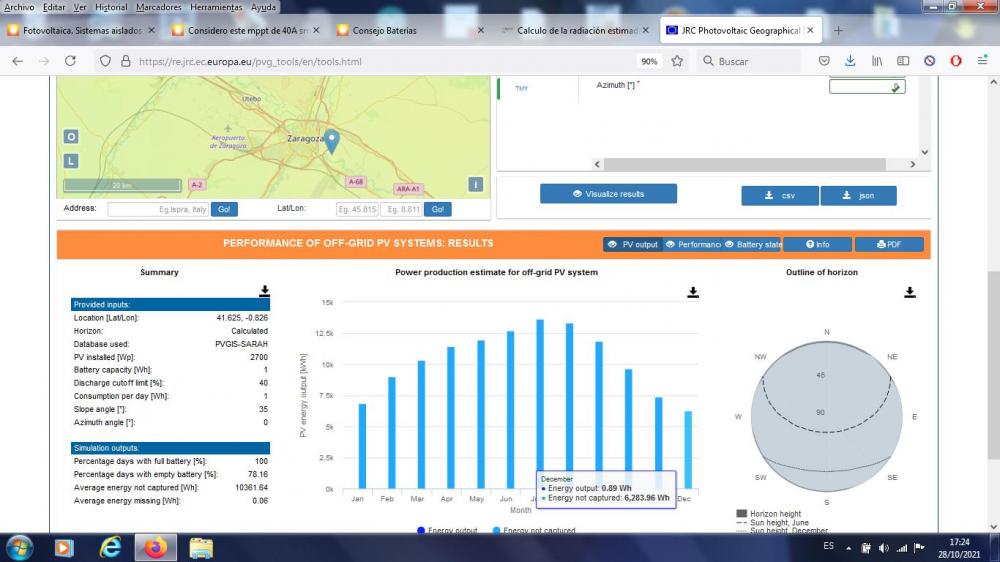
Task: Download the Outline of horizon chart
Action: [909, 292]
